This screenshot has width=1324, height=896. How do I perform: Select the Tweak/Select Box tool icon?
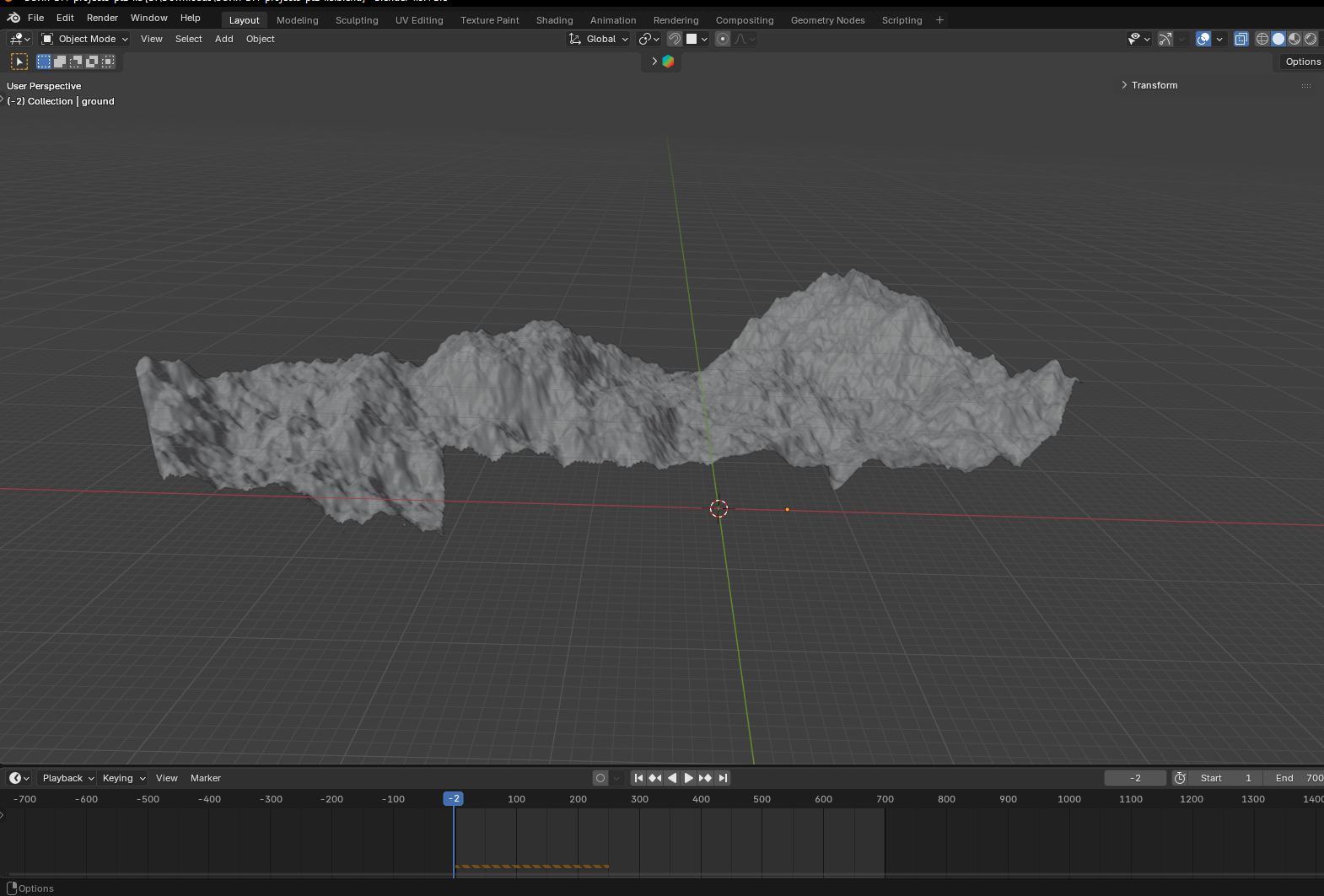pos(19,62)
